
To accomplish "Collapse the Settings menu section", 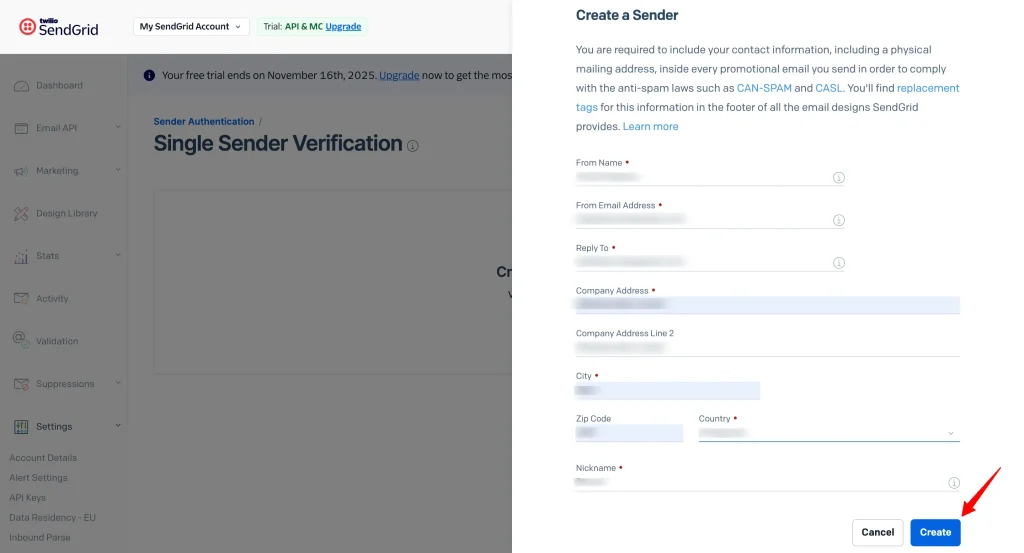I will 118,426.
